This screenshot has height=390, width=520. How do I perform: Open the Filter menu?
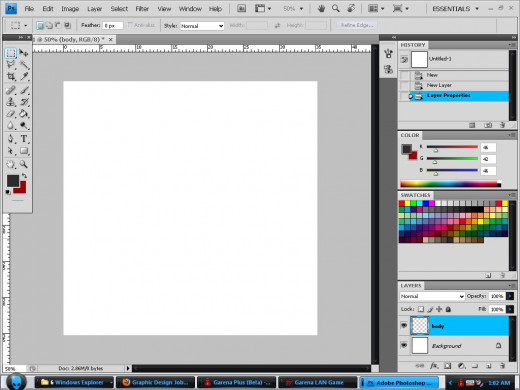[142, 9]
